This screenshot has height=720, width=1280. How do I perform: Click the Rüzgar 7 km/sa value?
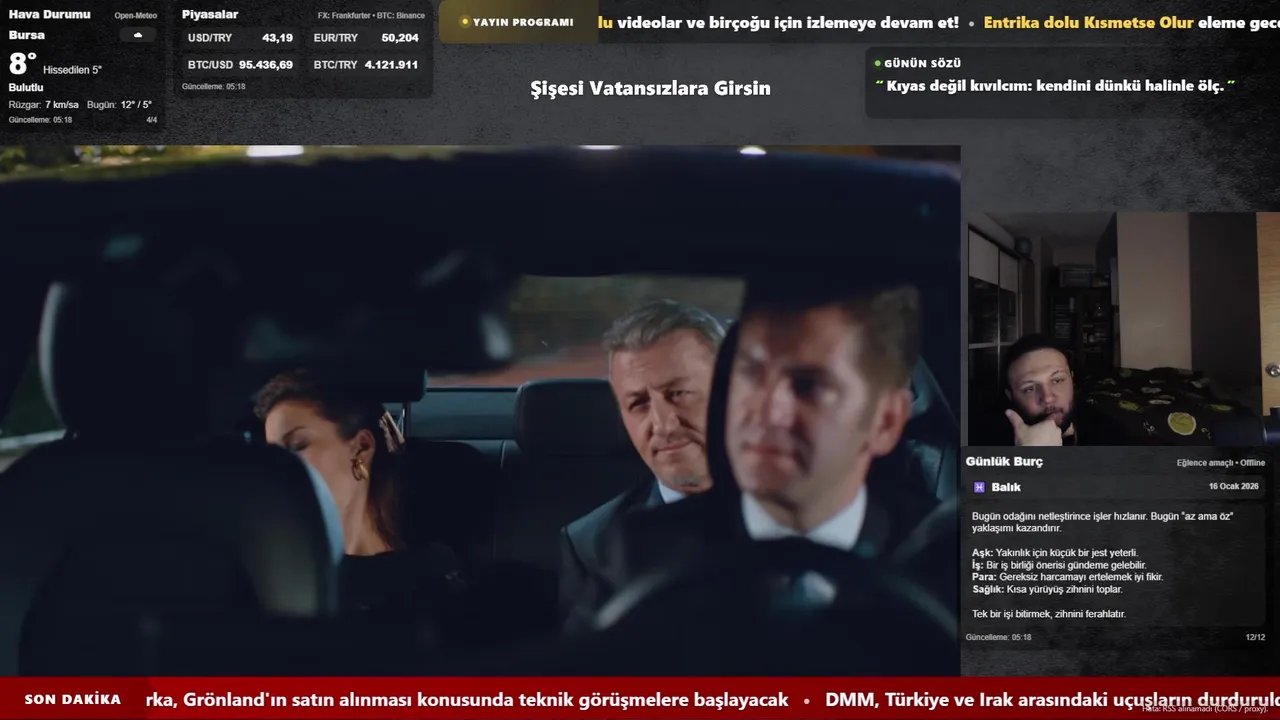(x=44, y=105)
